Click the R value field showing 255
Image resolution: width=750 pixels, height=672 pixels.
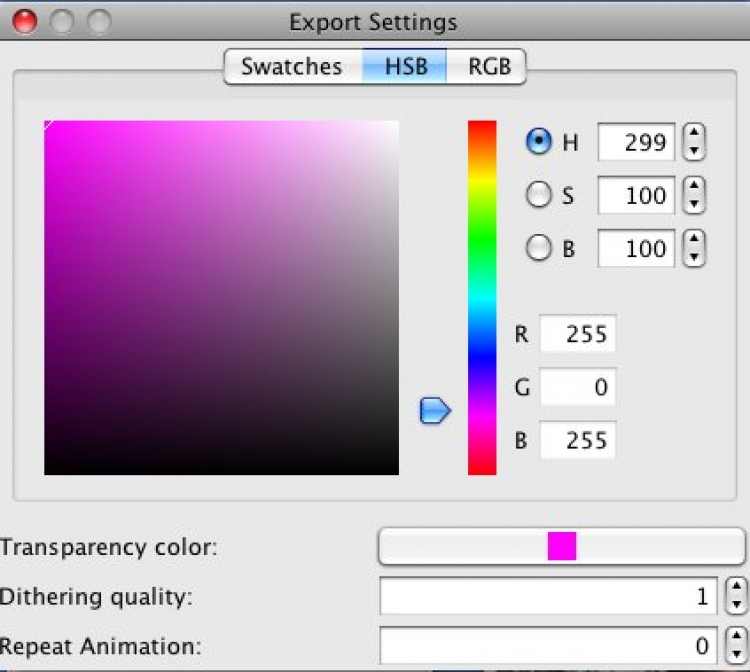click(x=577, y=334)
